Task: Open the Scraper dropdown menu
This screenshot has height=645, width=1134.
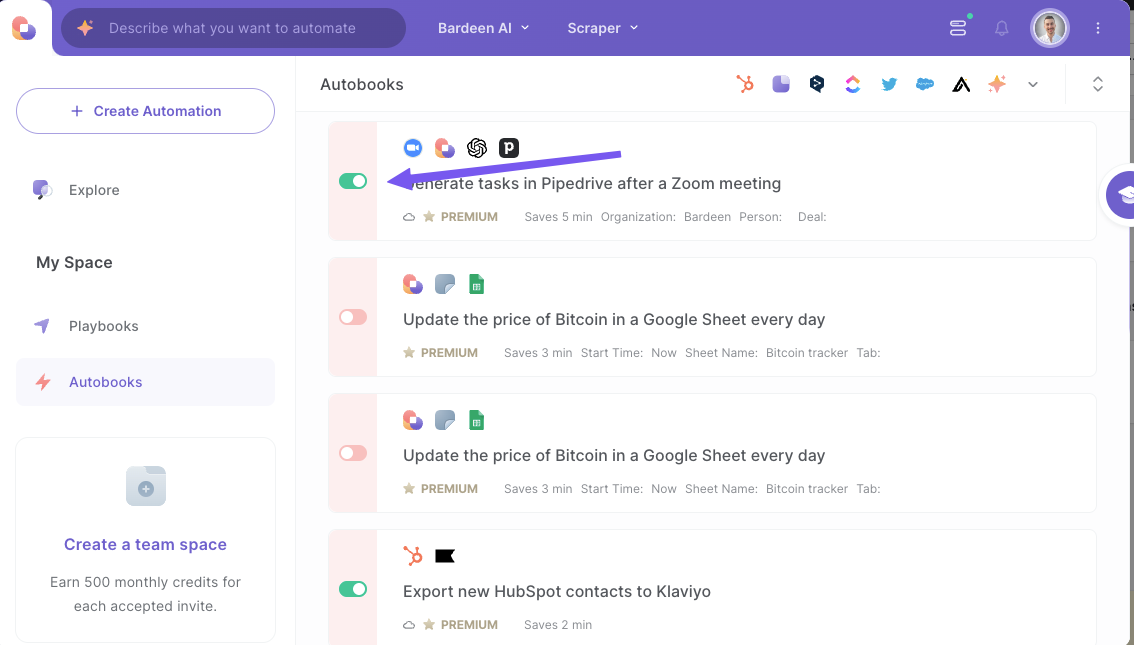Action: 602,28
